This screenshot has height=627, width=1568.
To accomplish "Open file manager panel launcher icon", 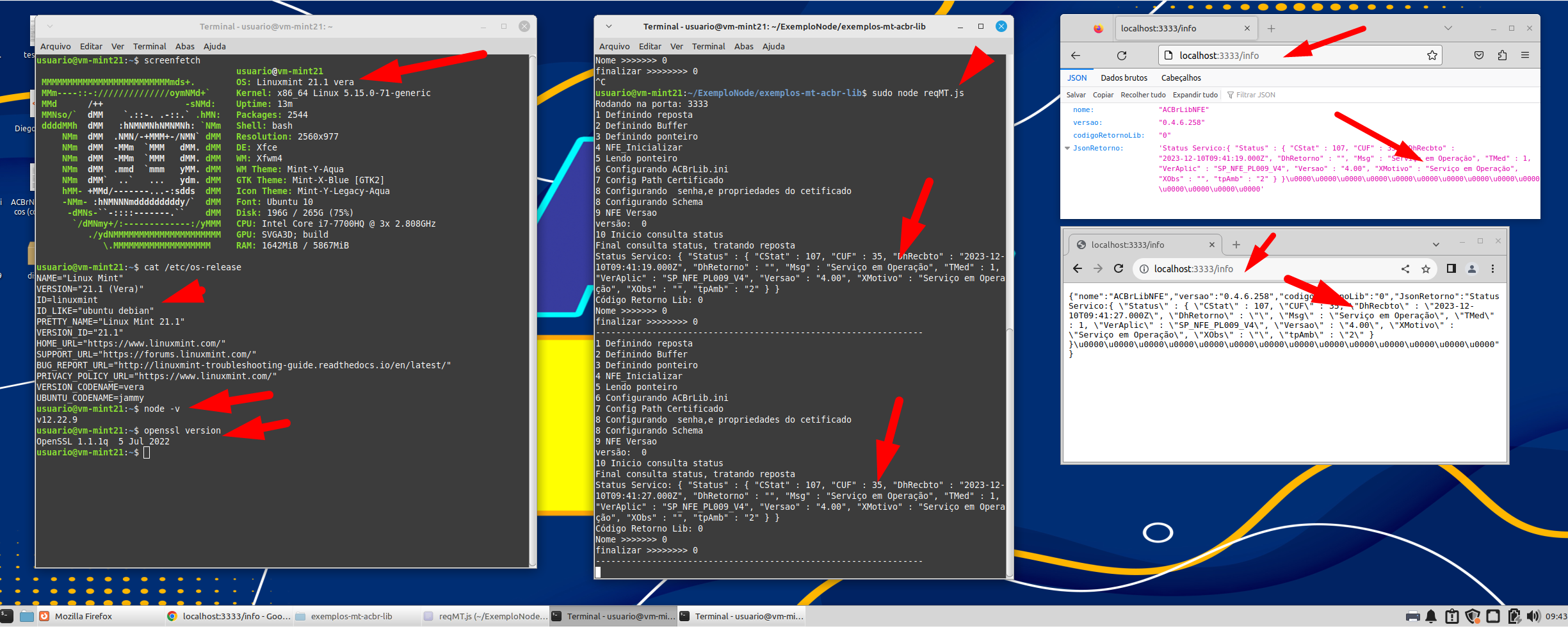I will click(27, 616).
